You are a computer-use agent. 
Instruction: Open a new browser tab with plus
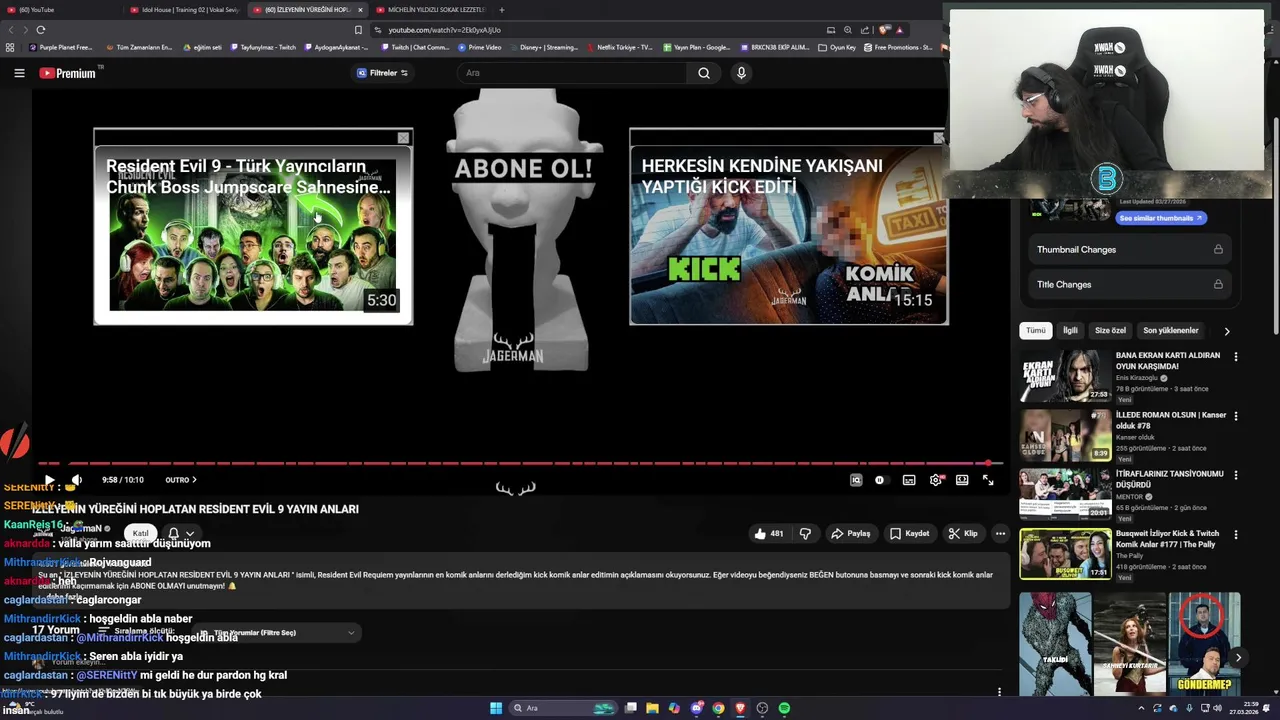pos(502,10)
